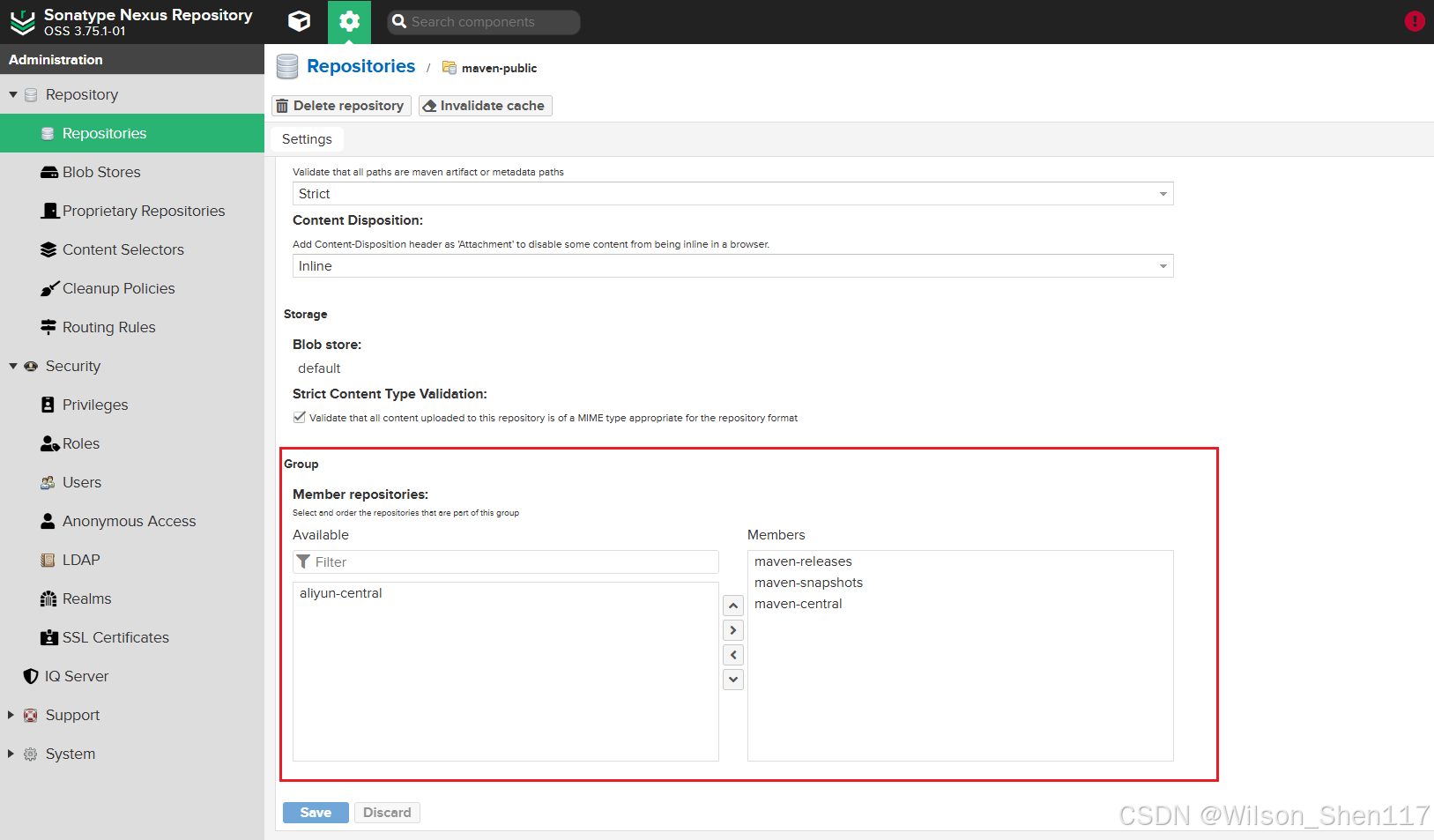Image resolution: width=1434 pixels, height=840 pixels.
Task: Click the Proprietary Repositories icon
Action: [x=49, y=211]
